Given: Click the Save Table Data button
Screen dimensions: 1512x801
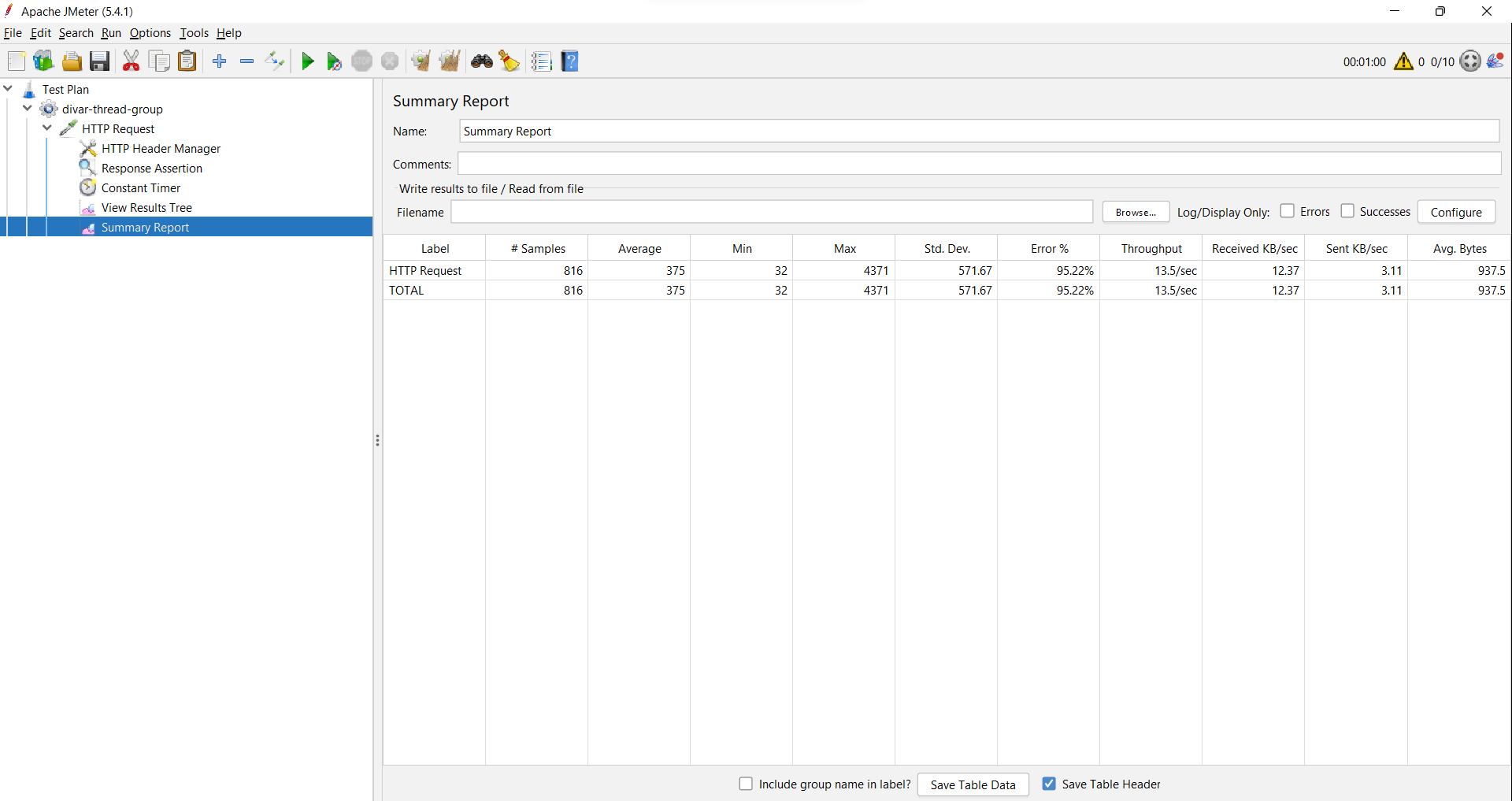Looking at the screenshot, I should (x=973, y=784).
